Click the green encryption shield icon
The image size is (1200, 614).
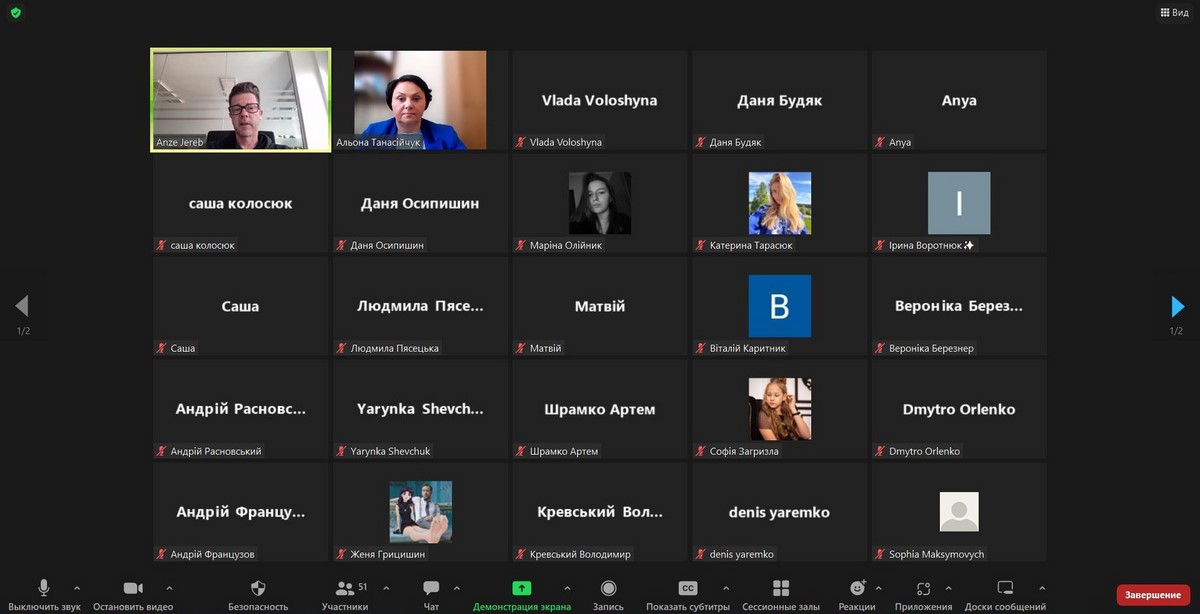pos(15,13)
